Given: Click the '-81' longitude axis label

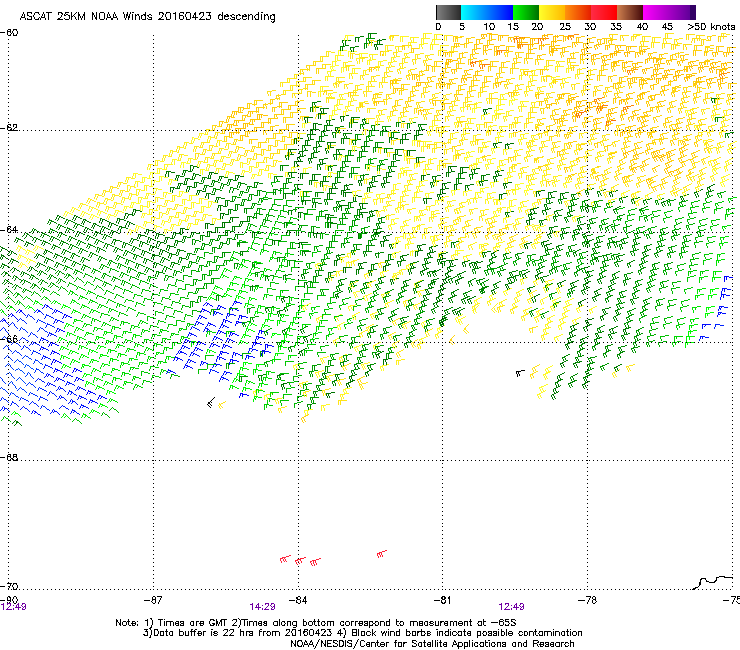Looking at the screenshot, I should tap(442, 600).
